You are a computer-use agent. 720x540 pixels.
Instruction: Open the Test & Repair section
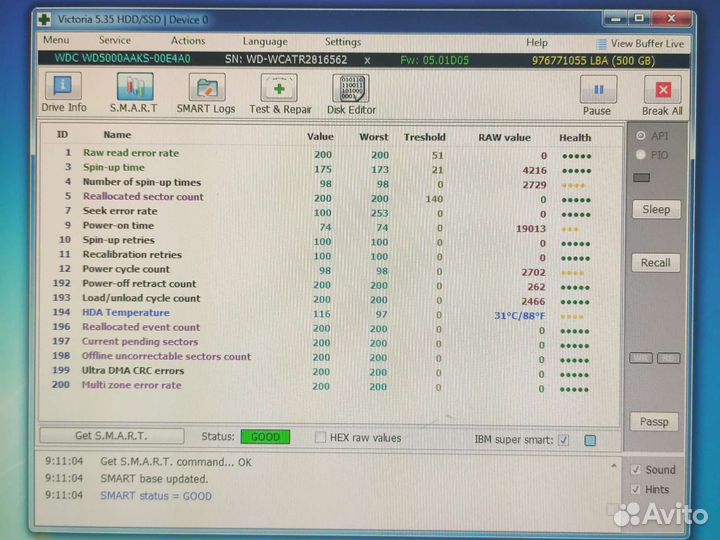tap(280, 93)
